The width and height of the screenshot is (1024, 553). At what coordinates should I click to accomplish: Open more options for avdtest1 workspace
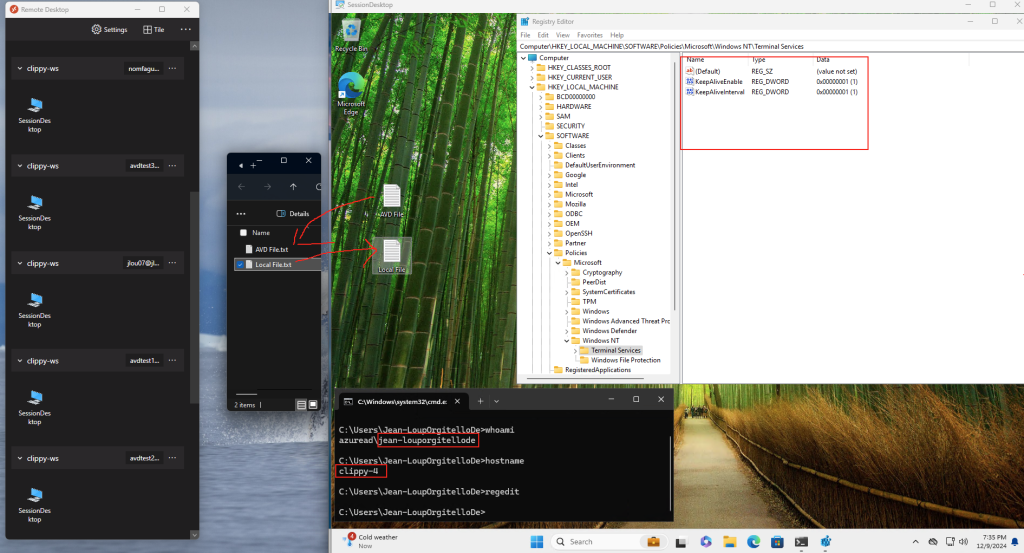coord(172,360)
